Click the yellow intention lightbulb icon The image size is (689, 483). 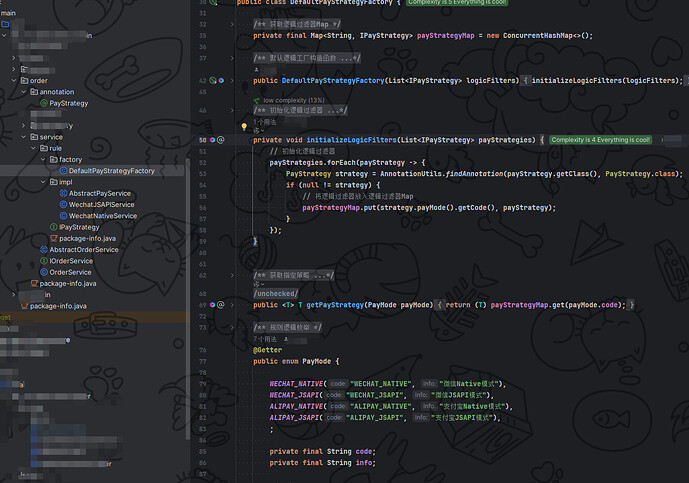(244, 127)
